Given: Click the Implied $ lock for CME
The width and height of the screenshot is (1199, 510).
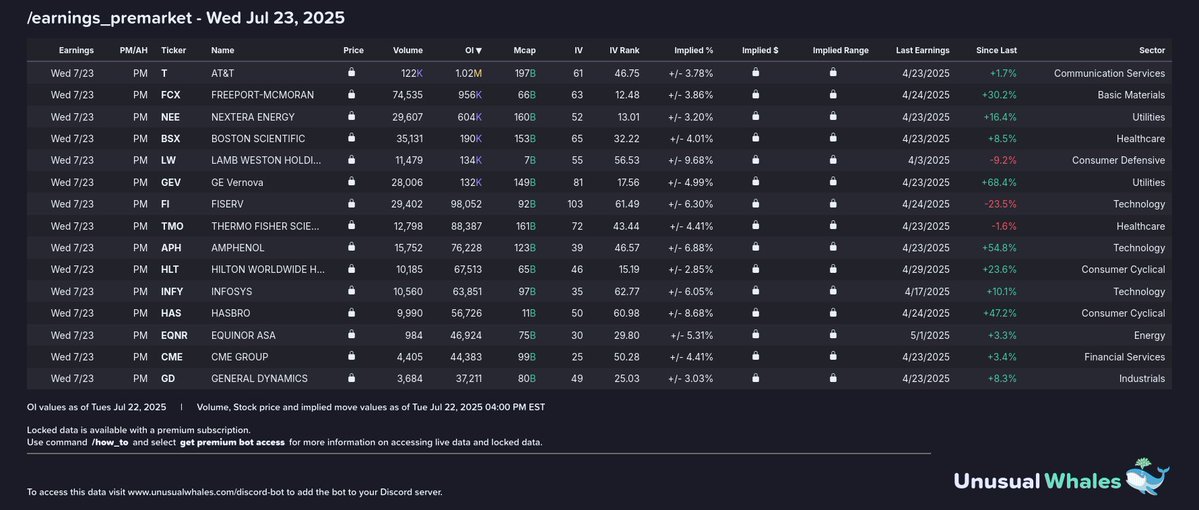Looking at the screenshot, I should click(x=755, y=356).
